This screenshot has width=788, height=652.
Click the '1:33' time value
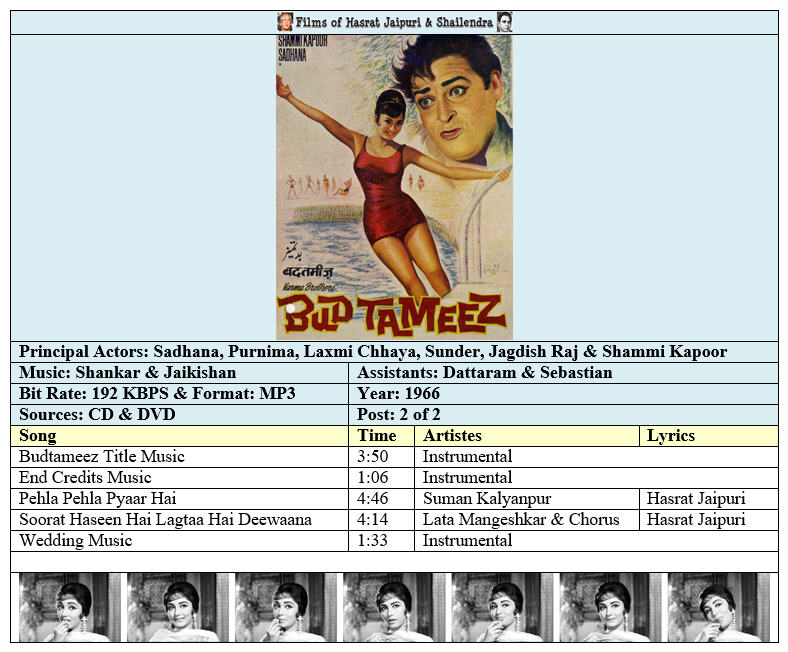pos(372,540)
